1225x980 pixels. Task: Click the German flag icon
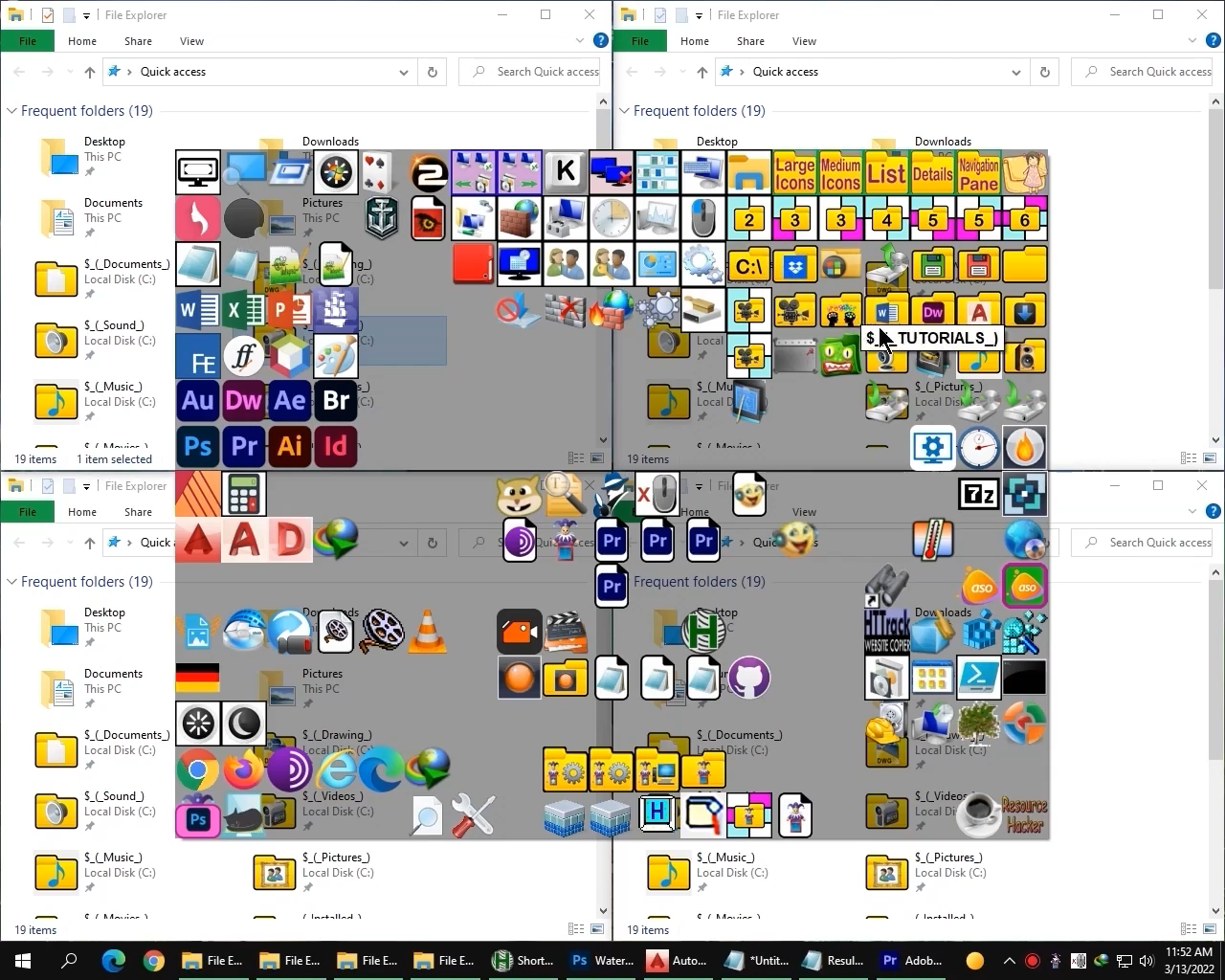(x=198, y=678)
